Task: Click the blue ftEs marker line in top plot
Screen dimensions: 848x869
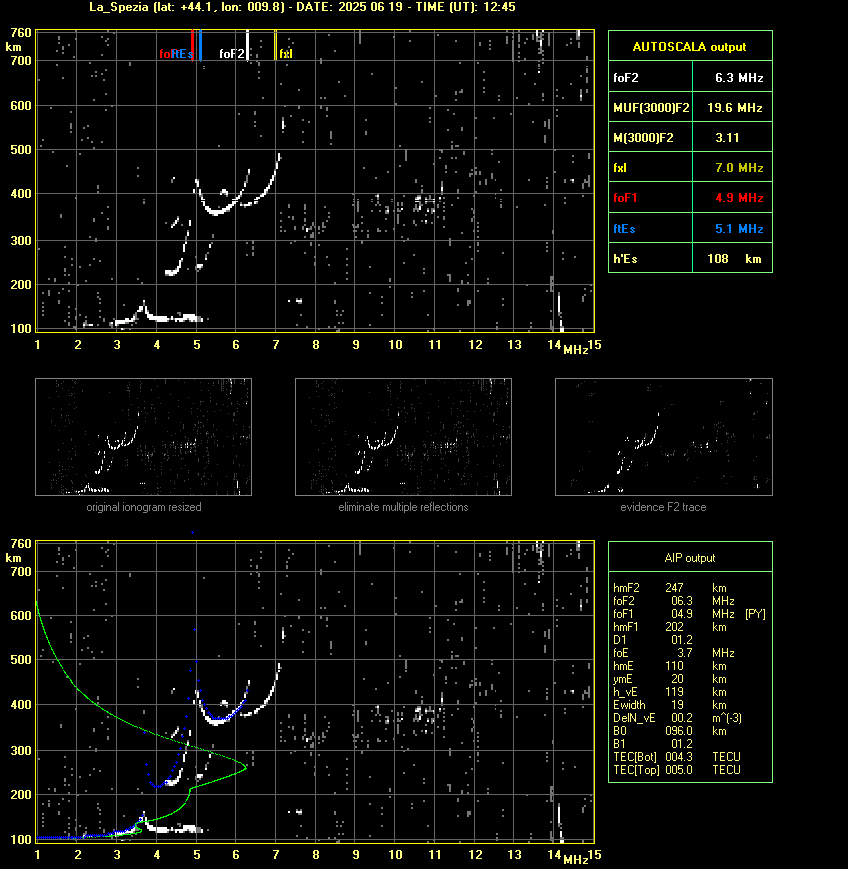Action: point(200,44)
